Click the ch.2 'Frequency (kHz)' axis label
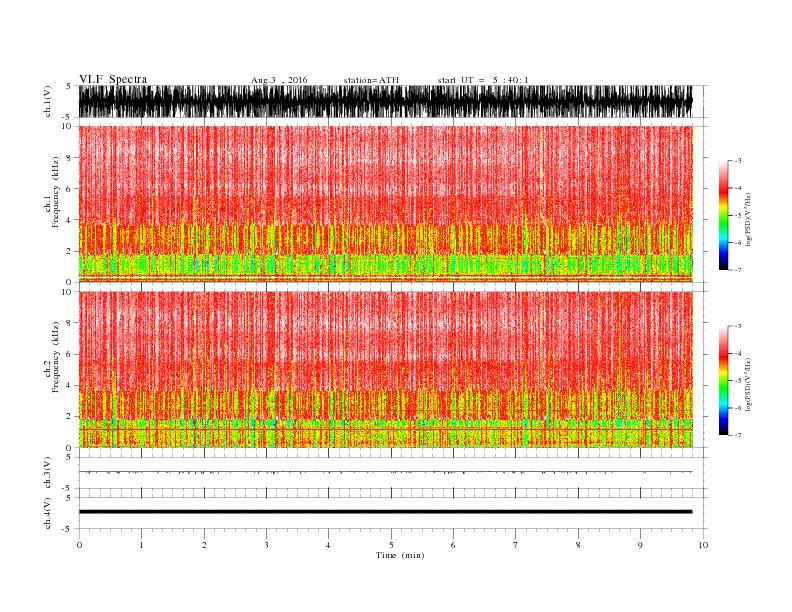792x612 pixels. 56,357
